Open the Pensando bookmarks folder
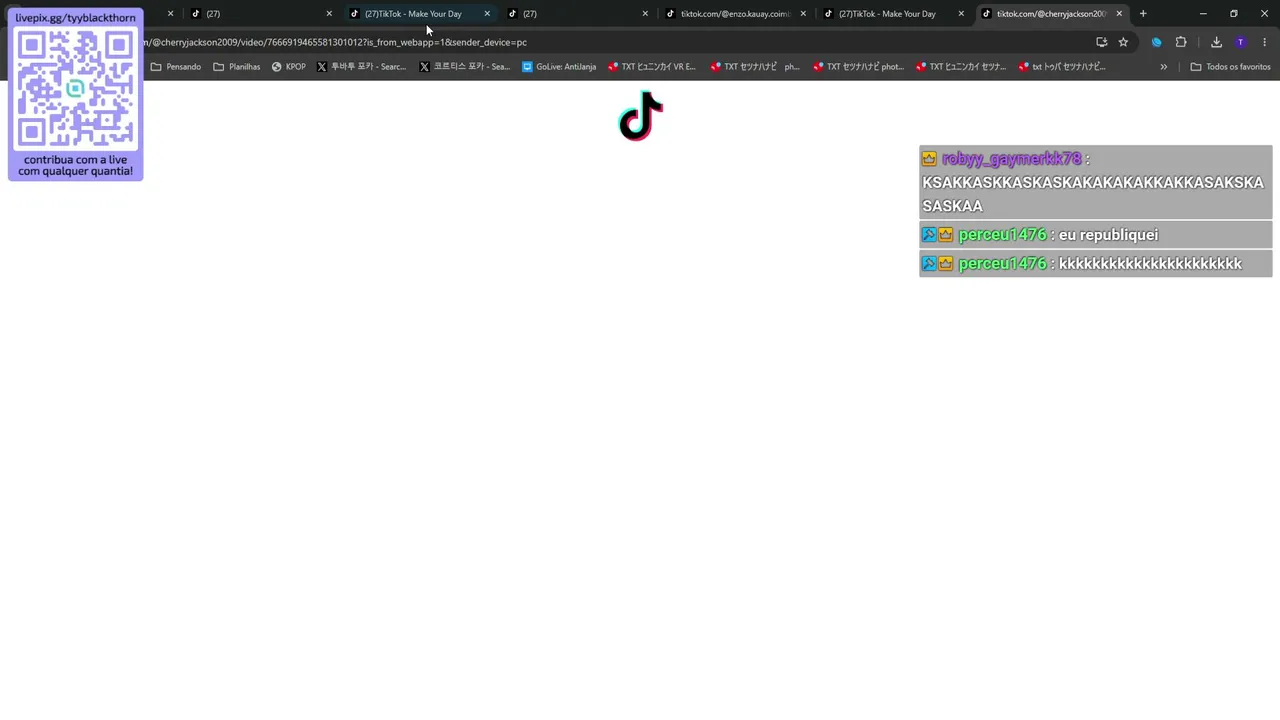 coord(176,67)
